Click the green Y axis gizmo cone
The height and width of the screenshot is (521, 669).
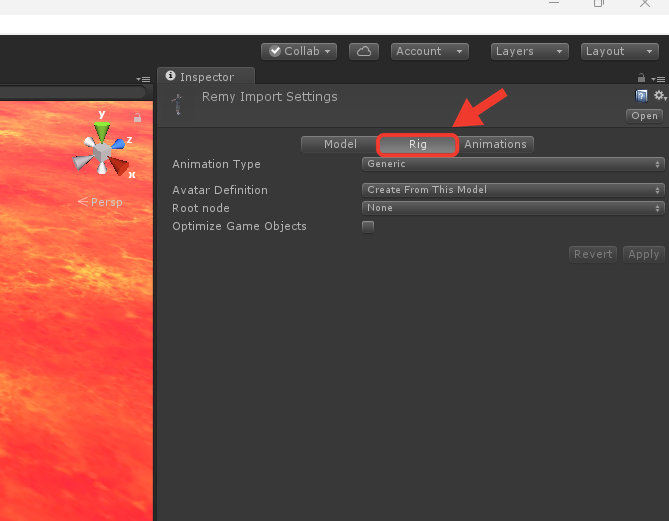pos(102,131)
